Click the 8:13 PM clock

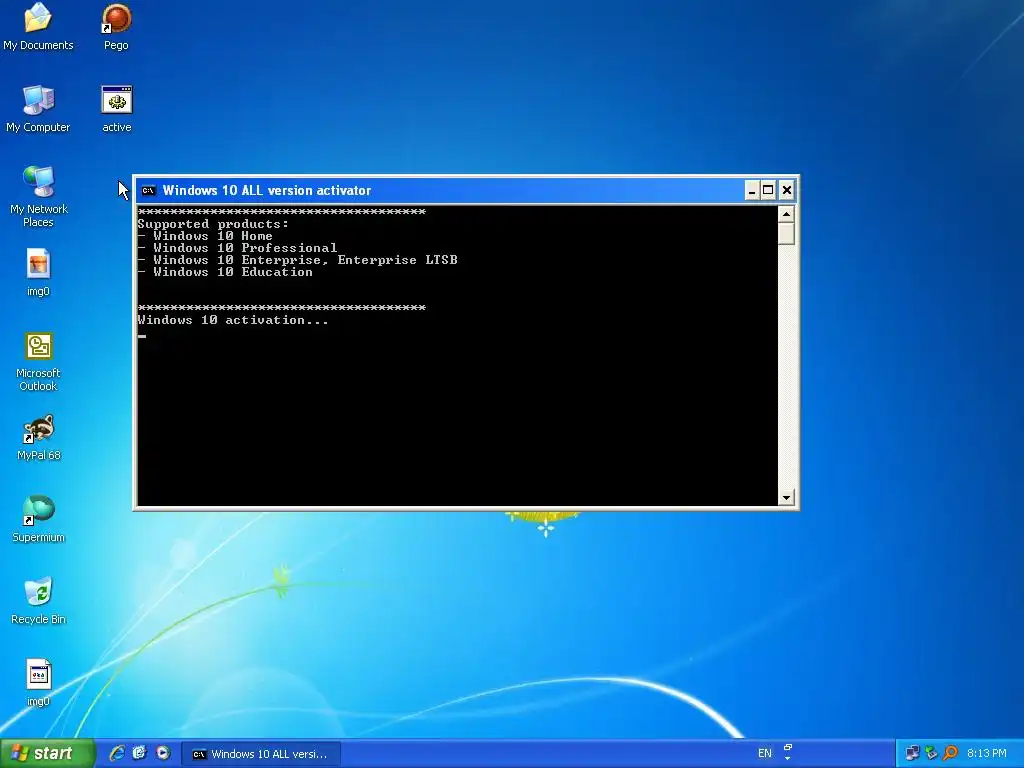tap(987, 753)
